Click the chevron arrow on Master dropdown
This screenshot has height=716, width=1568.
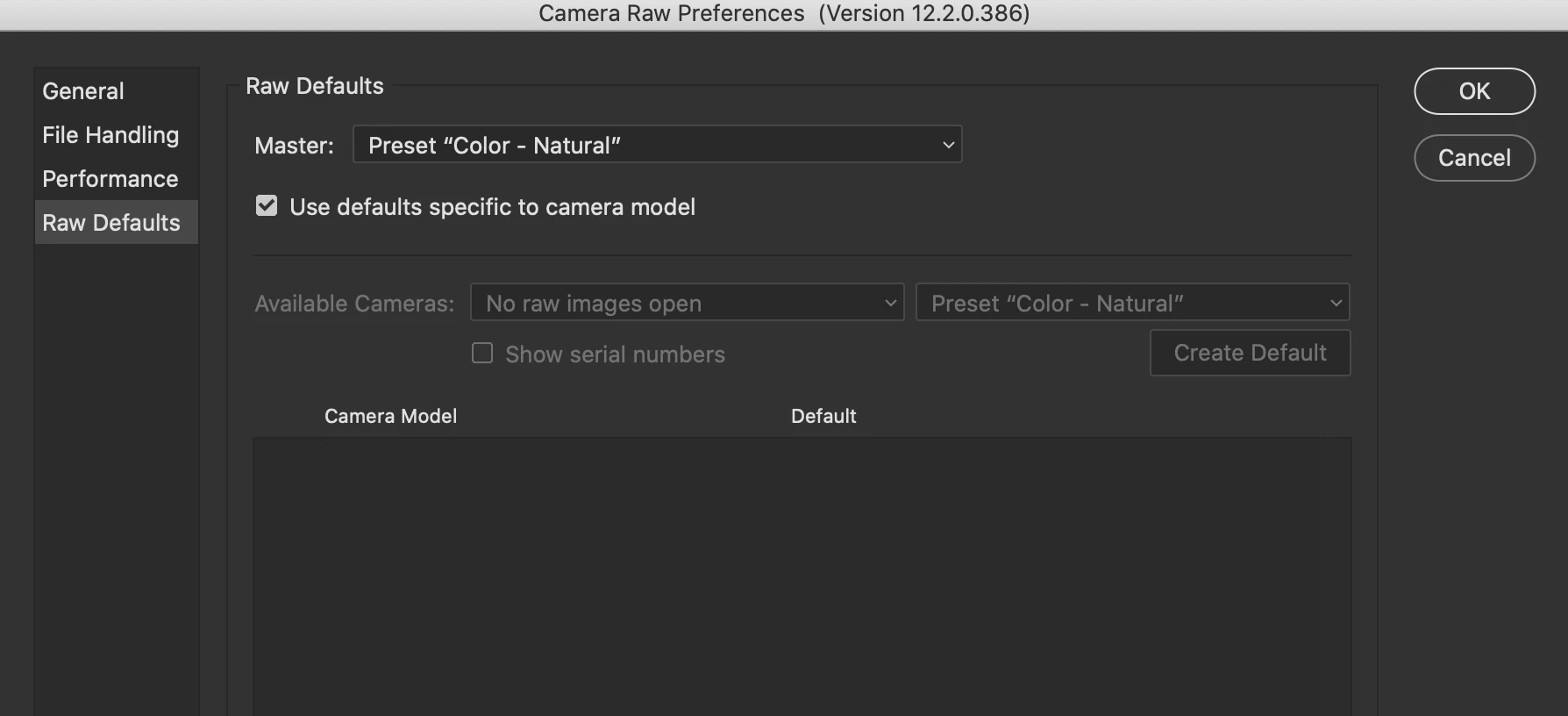tap(948, 145)
